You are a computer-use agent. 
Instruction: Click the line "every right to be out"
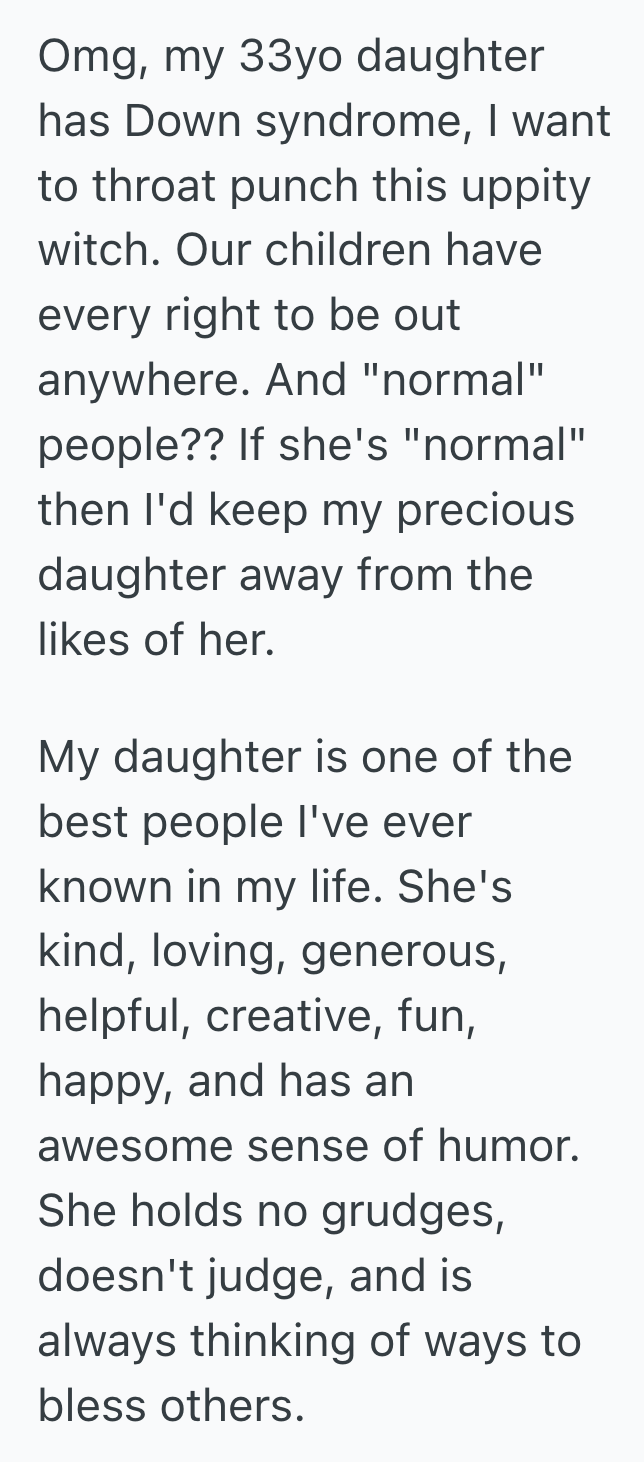click(x=249, y=316)
